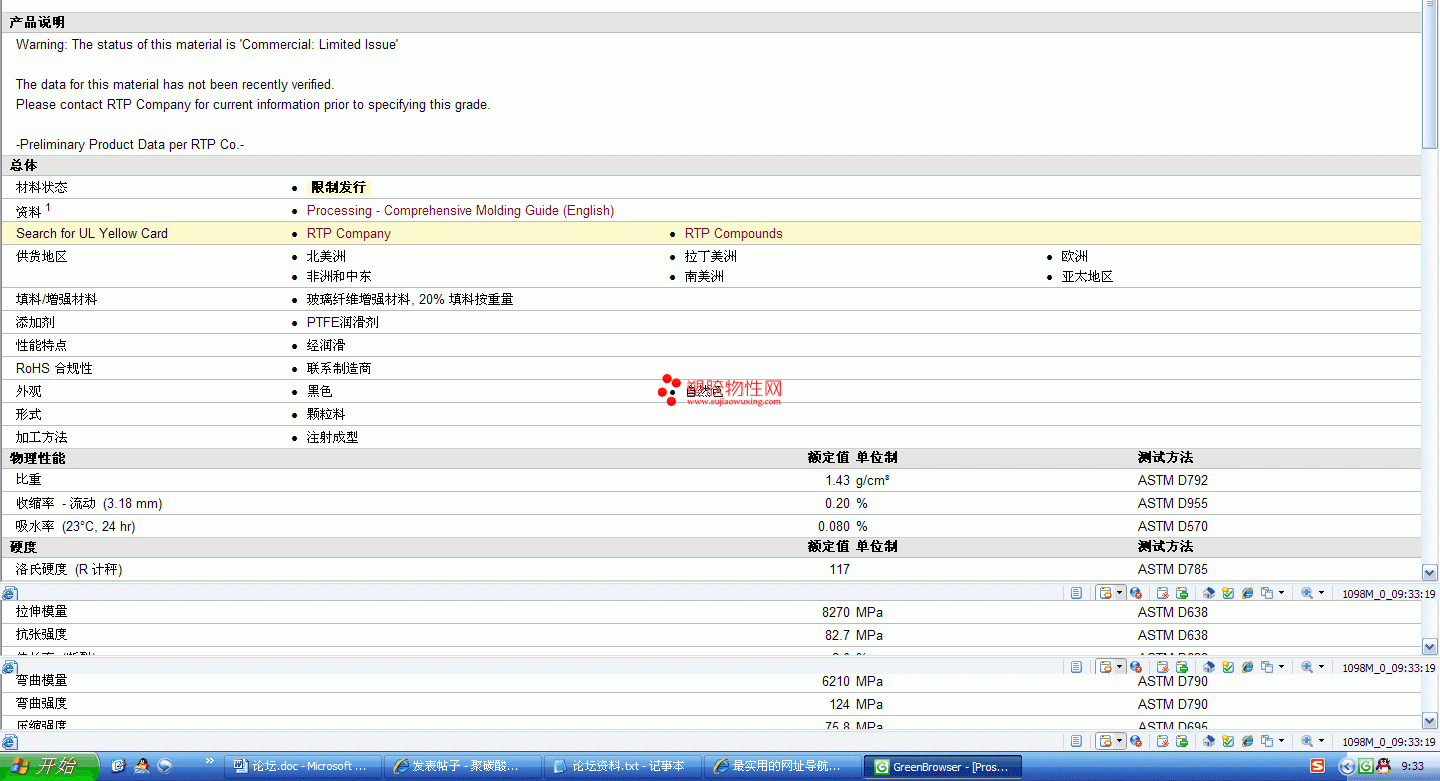This screenshot has width=1440, height=781.
Task: Open popup blocker dropdown in bottom status bar
Action: point(1119,741)
